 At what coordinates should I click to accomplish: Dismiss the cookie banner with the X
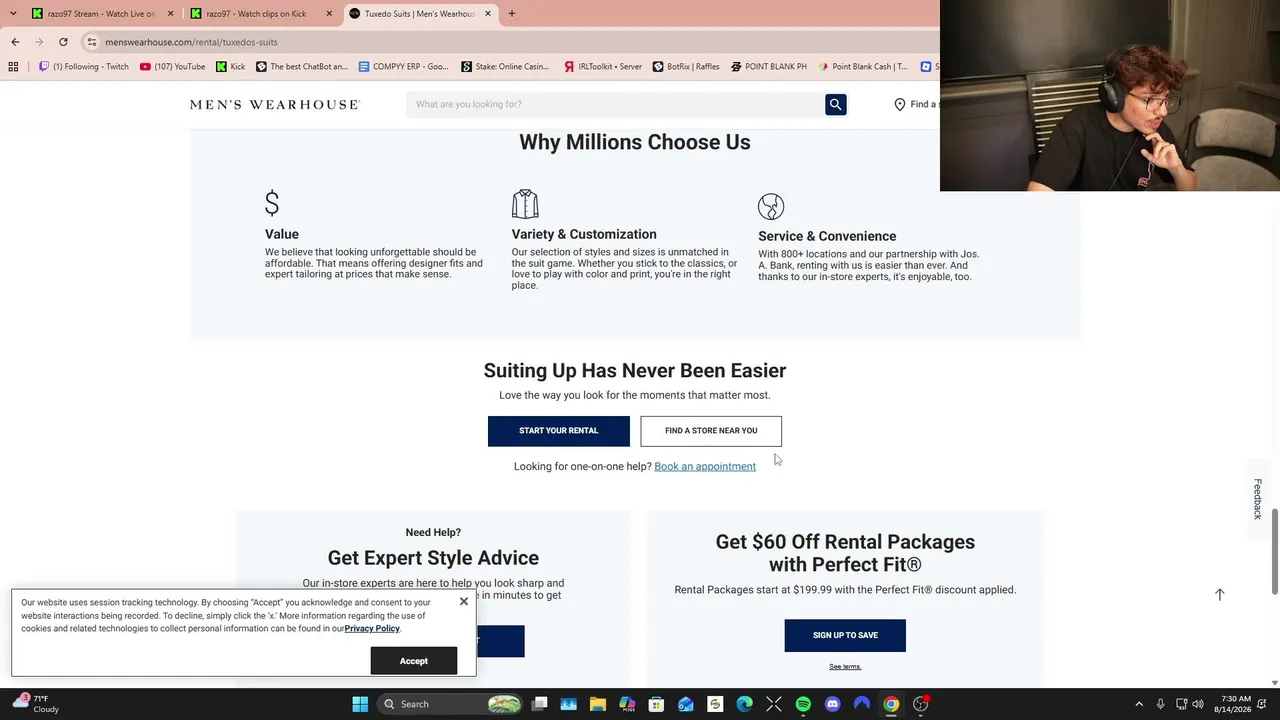click(x=464, y=601)
